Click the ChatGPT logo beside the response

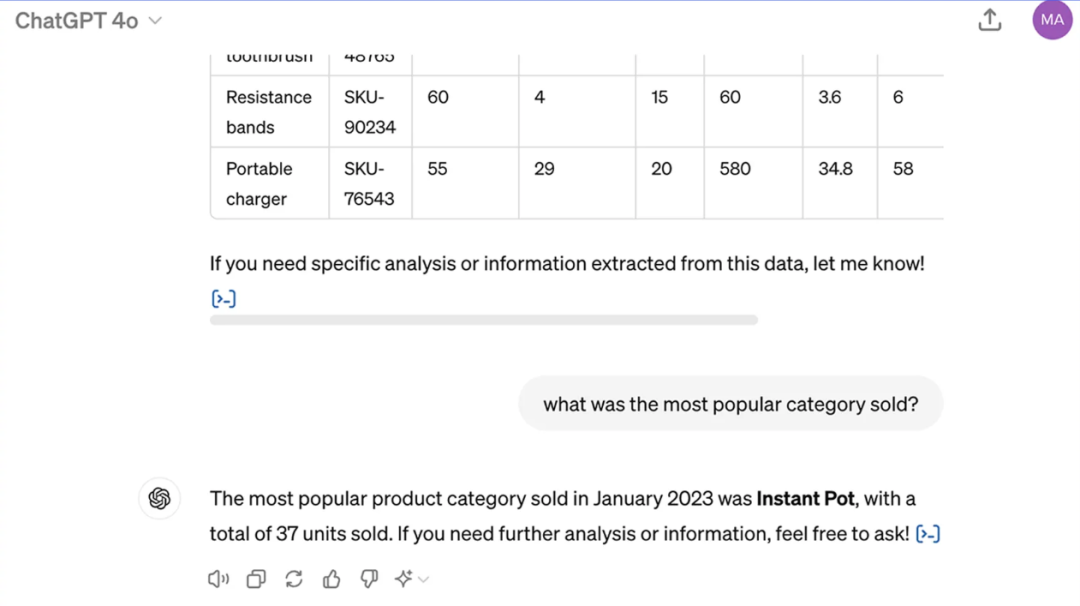point(159,499)
